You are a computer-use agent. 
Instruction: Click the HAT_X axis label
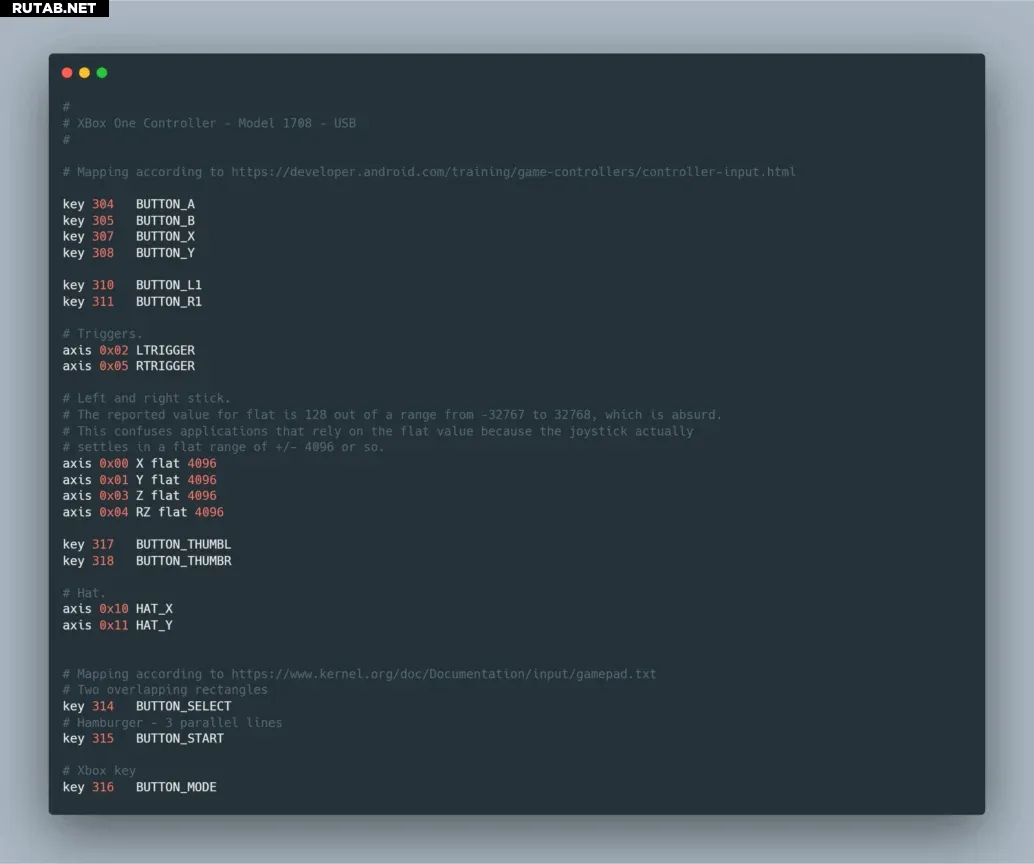tap(154, 609)
